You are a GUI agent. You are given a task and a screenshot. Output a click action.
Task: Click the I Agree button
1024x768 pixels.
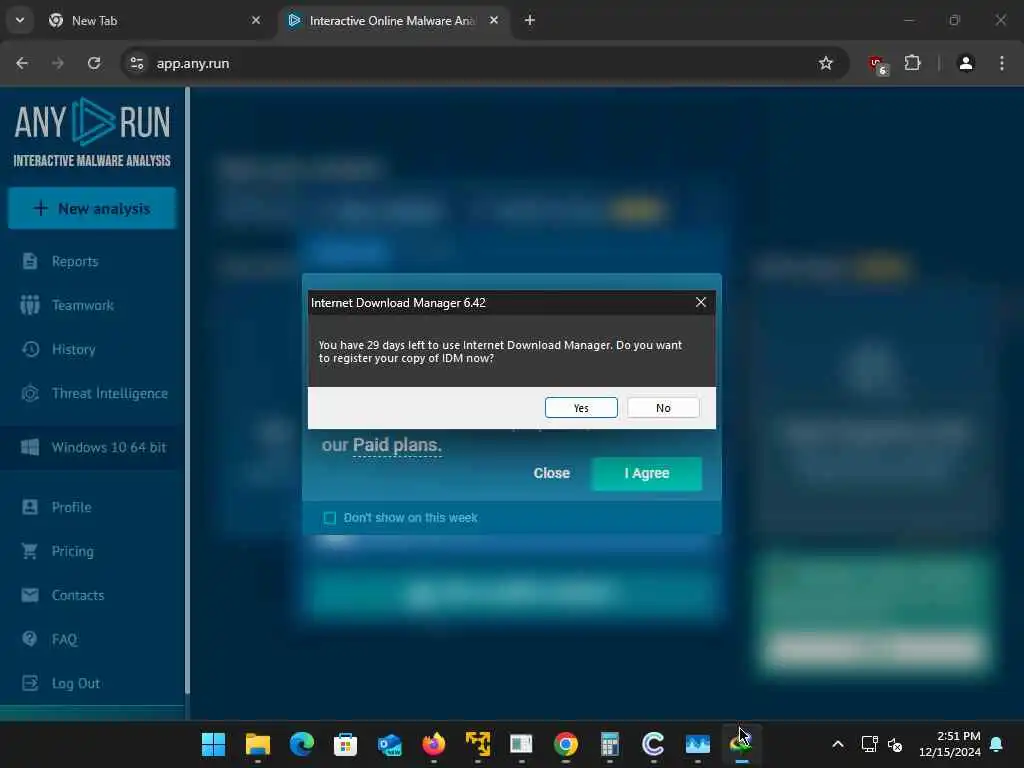(647, 473)
